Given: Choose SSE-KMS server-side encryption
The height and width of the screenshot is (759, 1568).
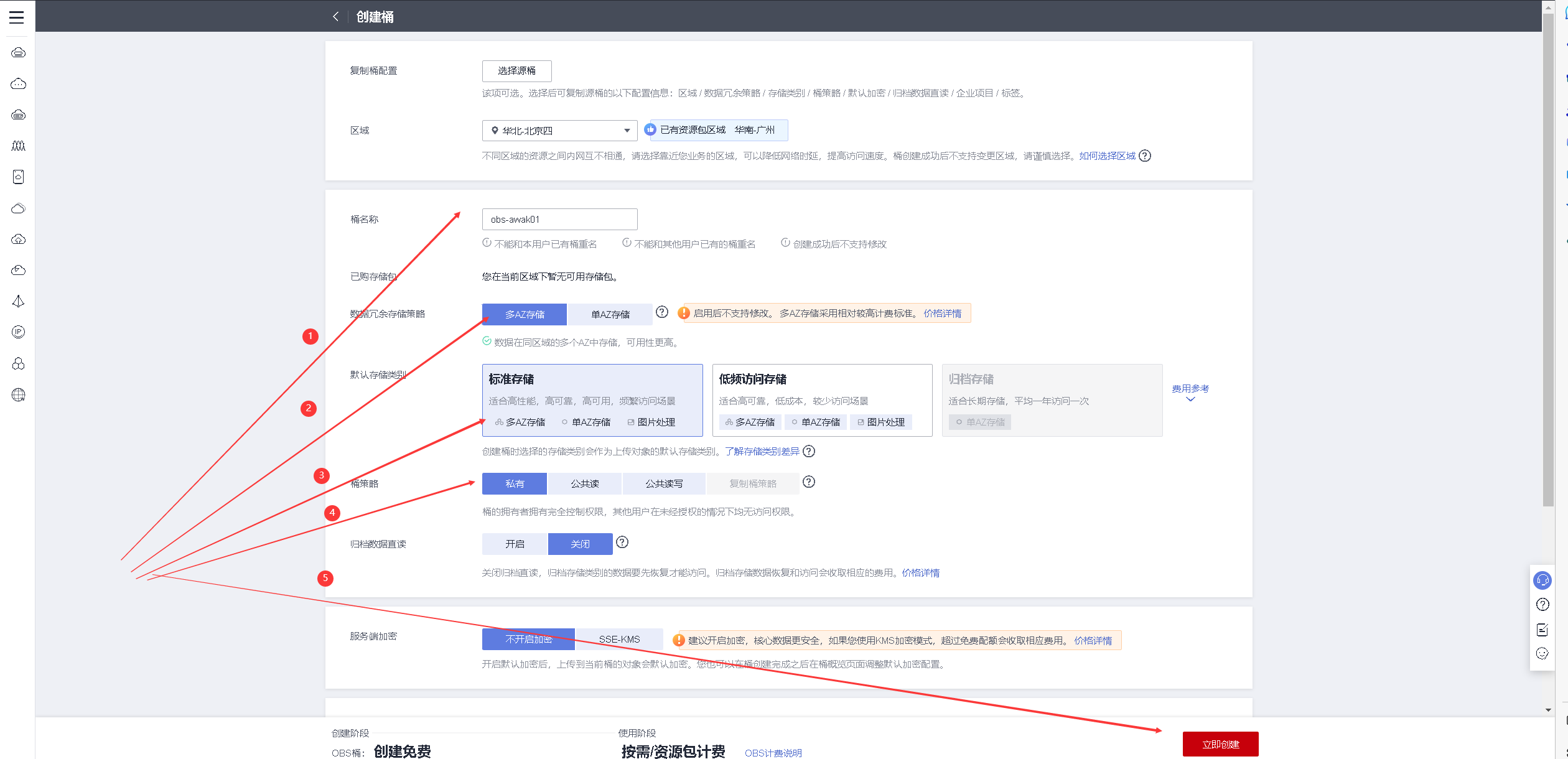Looking at the screenshot, I should point(619,639).
